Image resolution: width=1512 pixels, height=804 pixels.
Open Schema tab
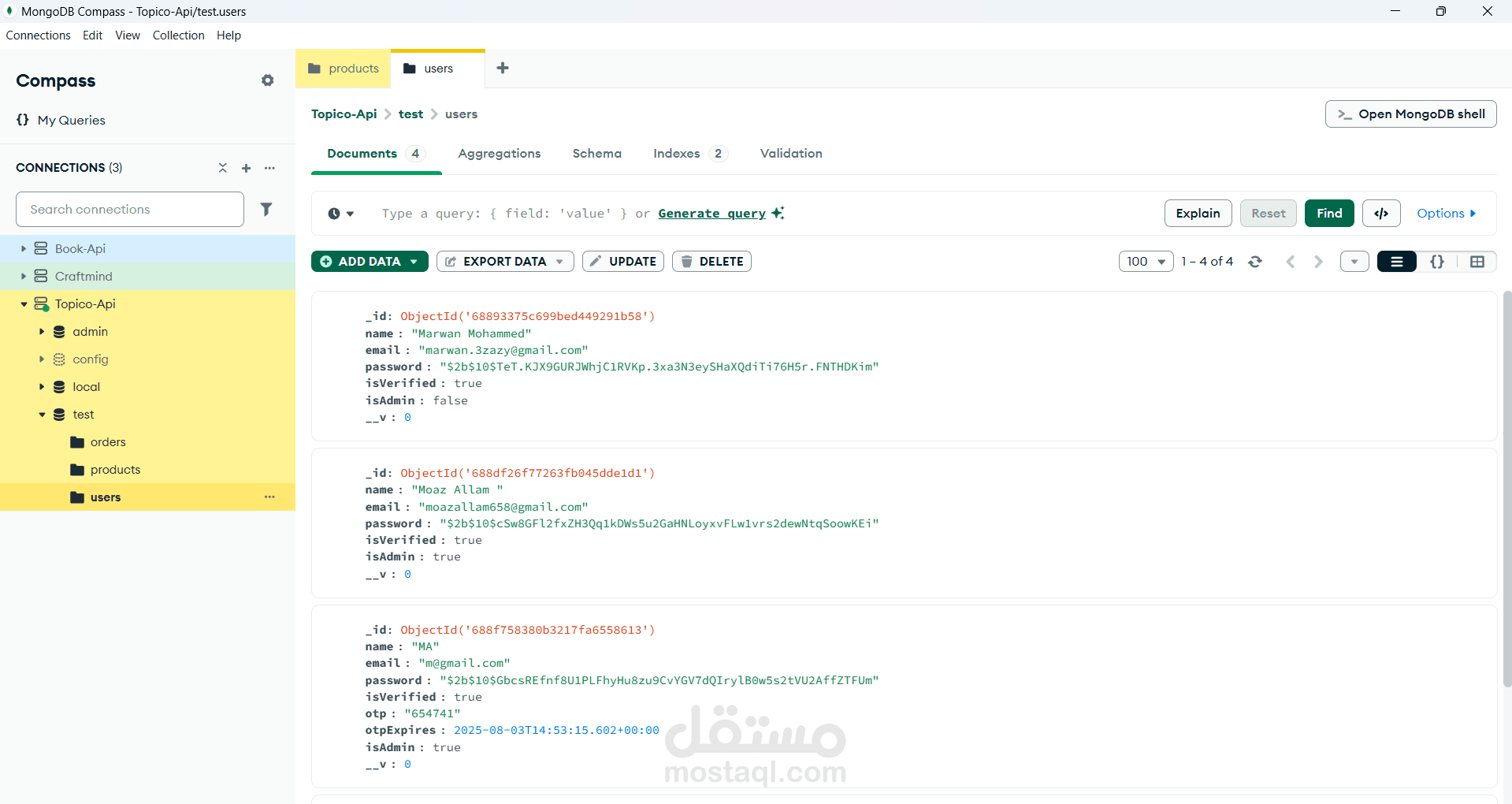pyautogui.click(x=597, y=154)
